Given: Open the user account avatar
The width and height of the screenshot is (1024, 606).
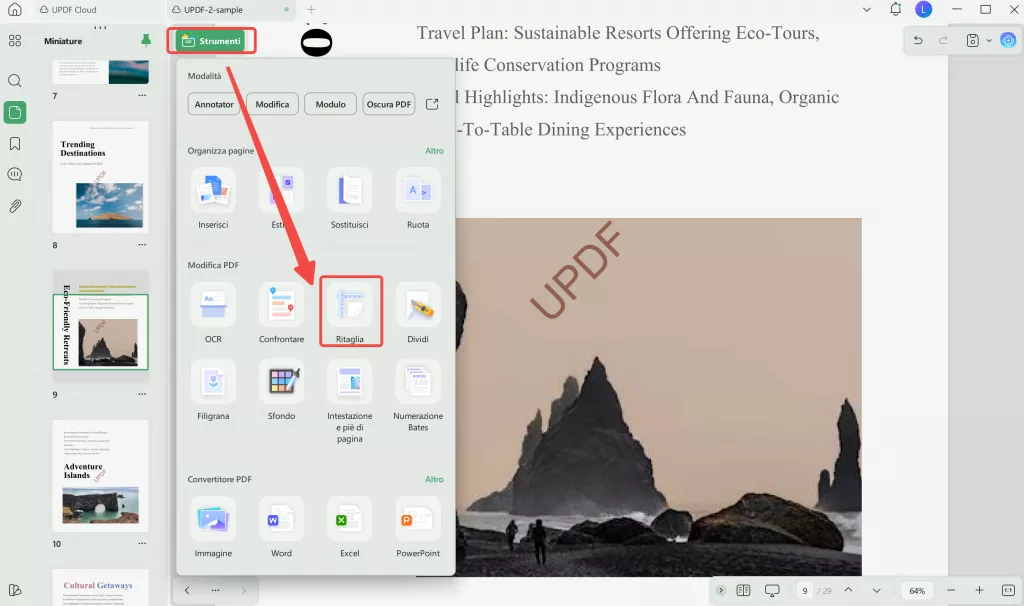Looking at the screenshot, I should (923, 10).
